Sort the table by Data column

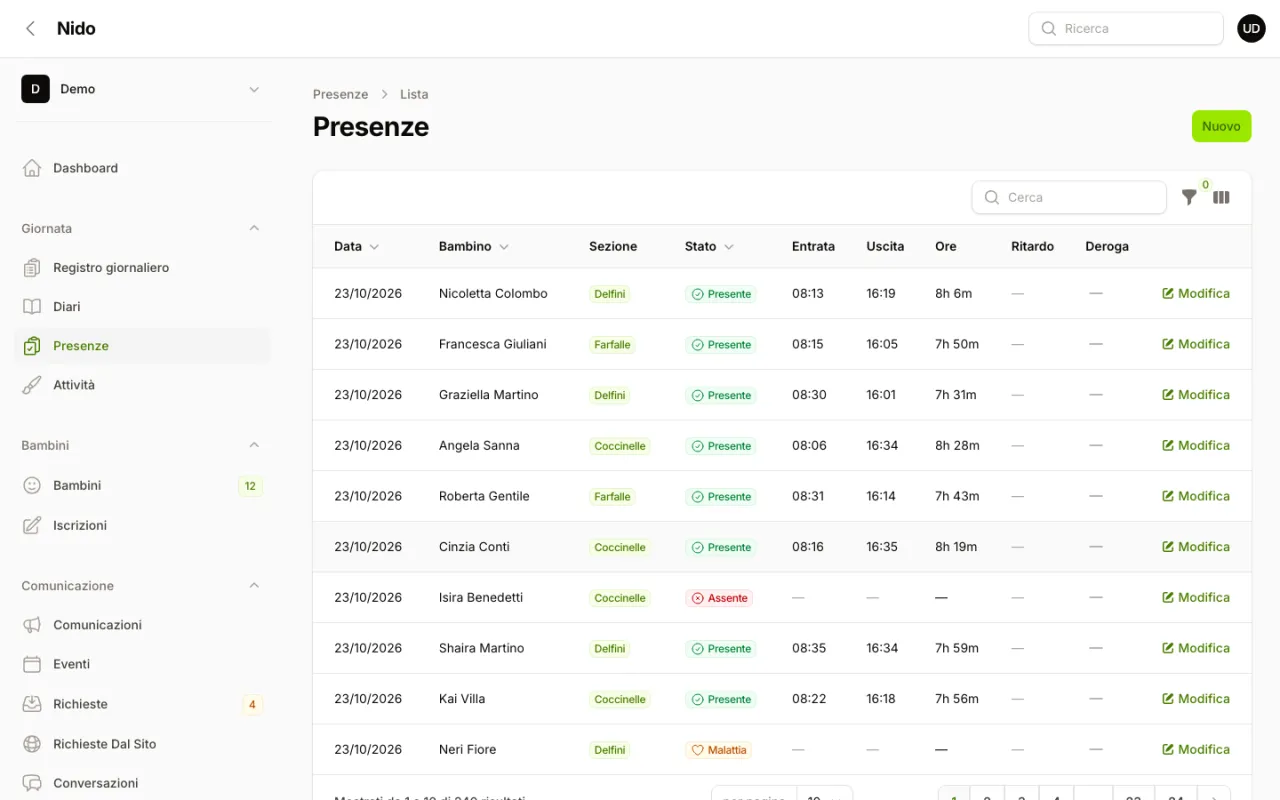tap(357, 246)
